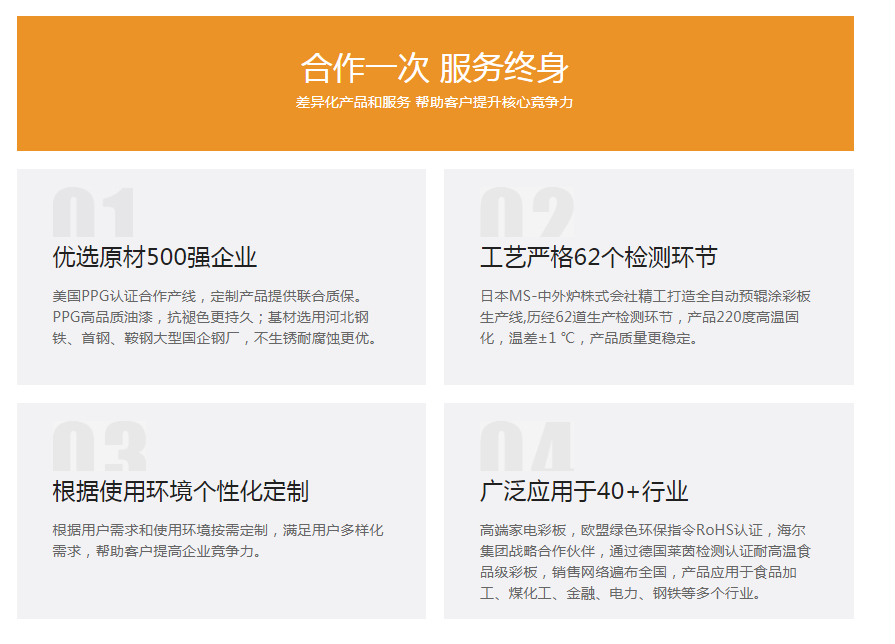
Task: Click the line mentioning 温差±1 ℃
Action: (589, 338)
